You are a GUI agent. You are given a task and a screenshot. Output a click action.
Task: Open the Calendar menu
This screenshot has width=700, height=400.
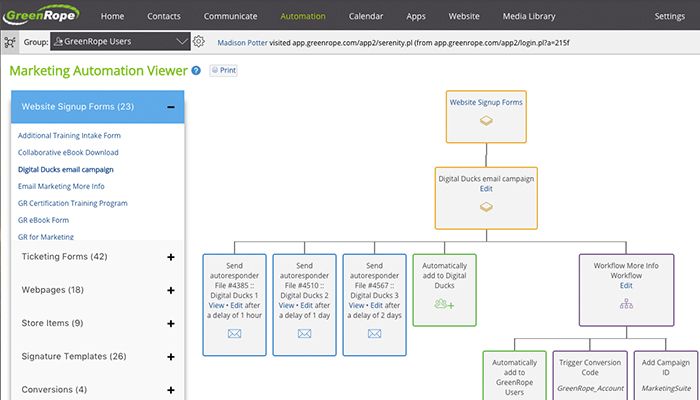click(x=366, y=16)
